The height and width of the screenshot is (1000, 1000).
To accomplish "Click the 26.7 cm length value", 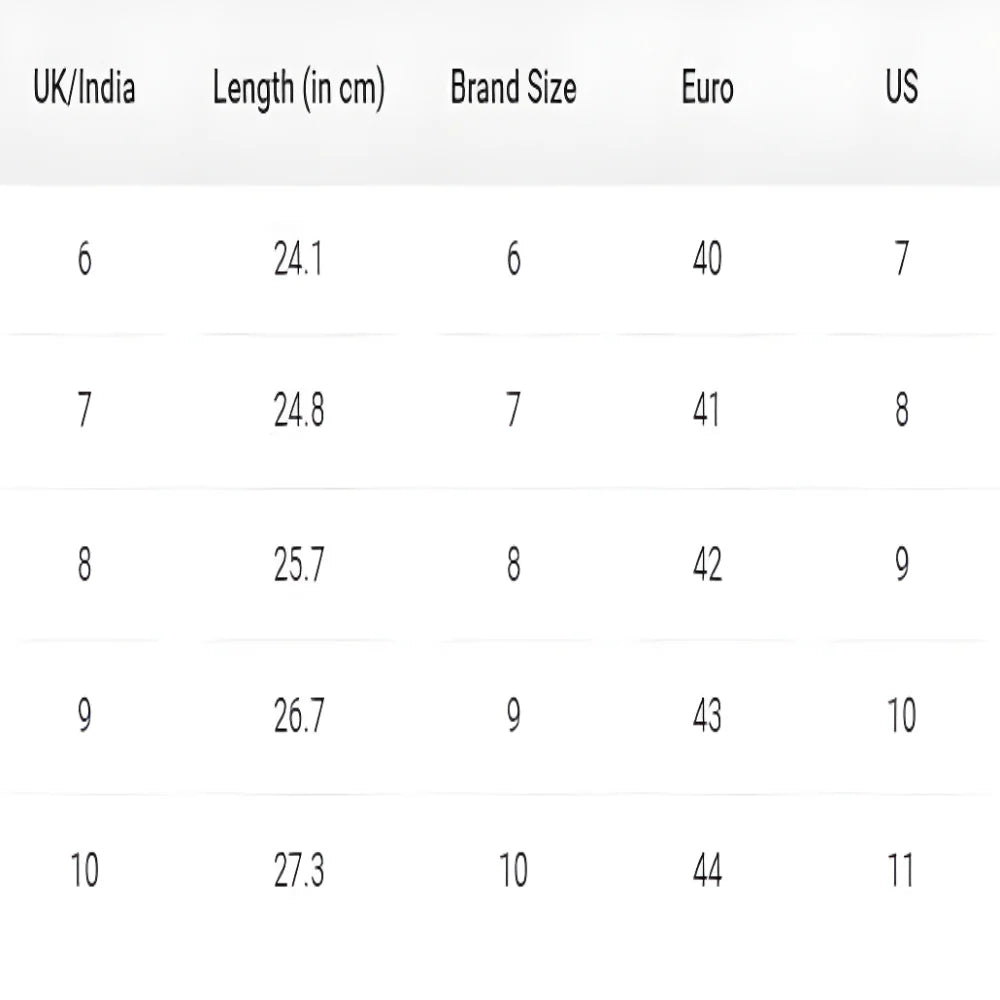I will click(x=298, y=716).
